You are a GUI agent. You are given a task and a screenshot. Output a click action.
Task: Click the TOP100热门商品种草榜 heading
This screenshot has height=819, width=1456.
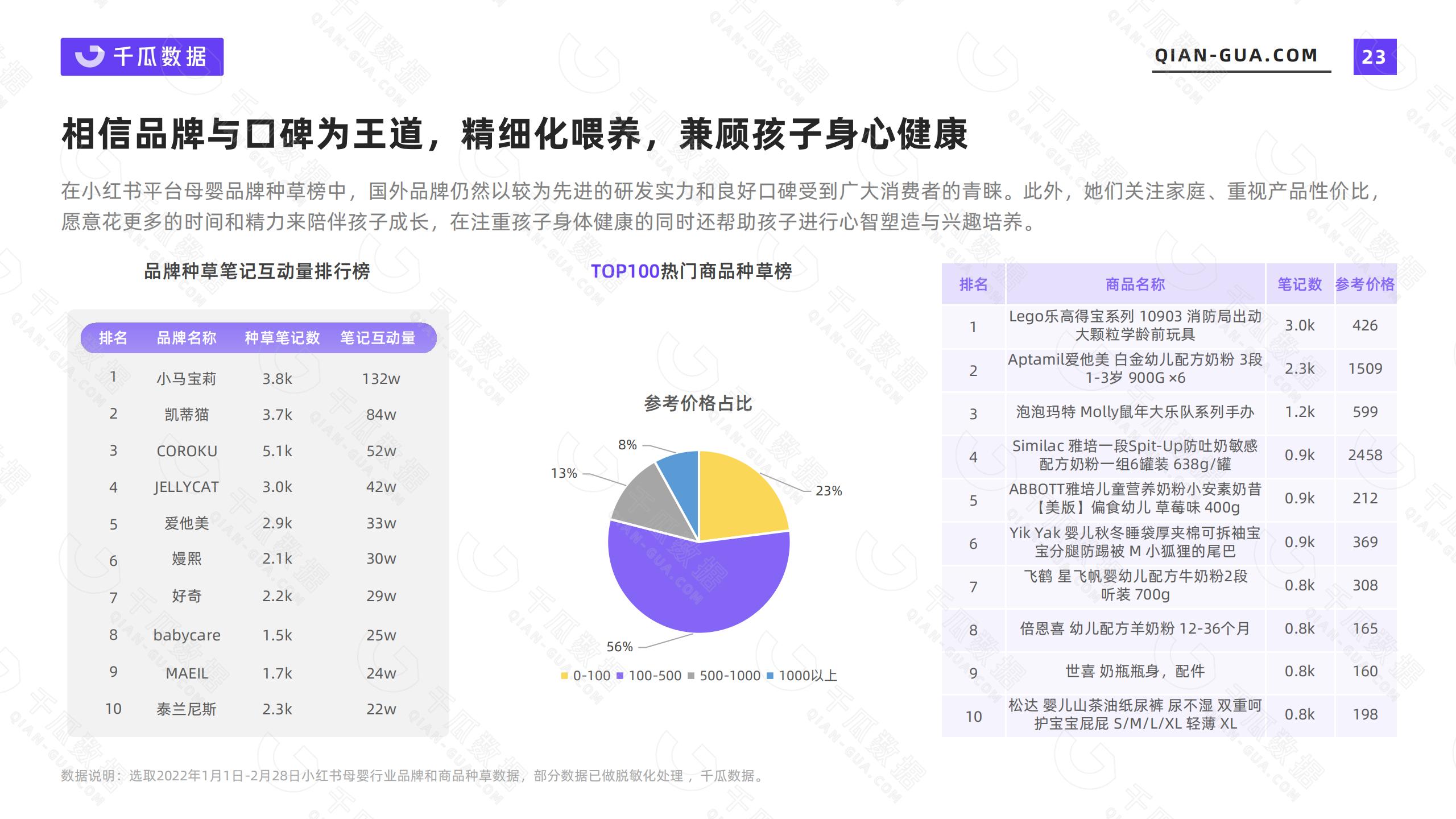coord(691,271)
